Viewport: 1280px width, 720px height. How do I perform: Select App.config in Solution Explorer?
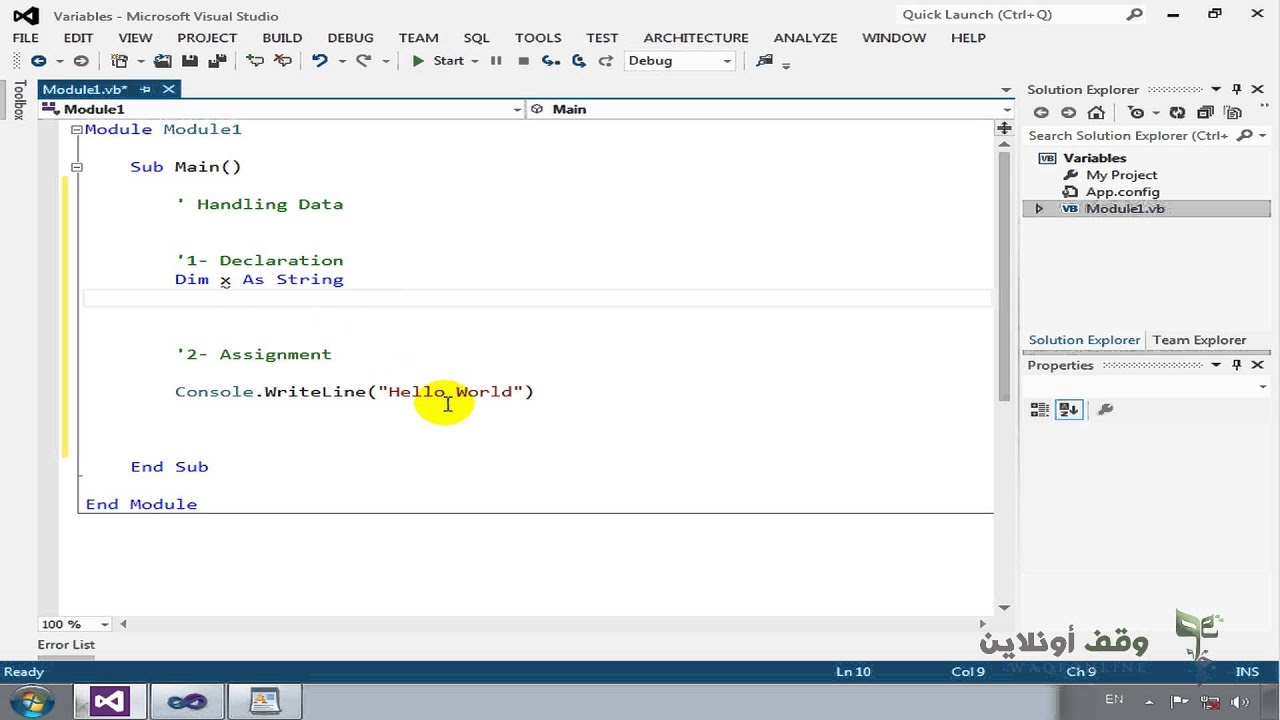[1122, 192]
